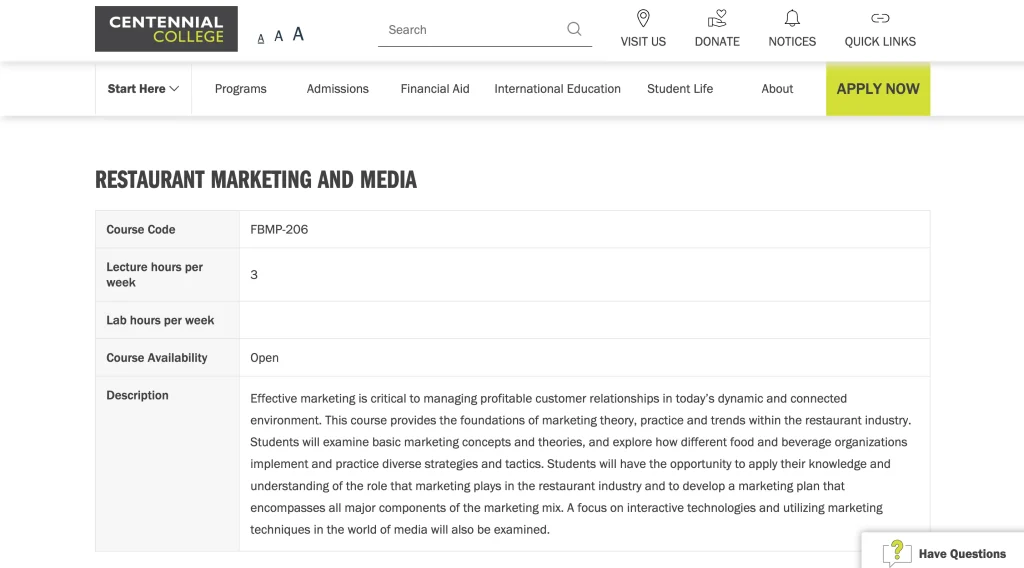Open International Education menu item
This screenshot has height=568, width=1024.
pos(557,89)
